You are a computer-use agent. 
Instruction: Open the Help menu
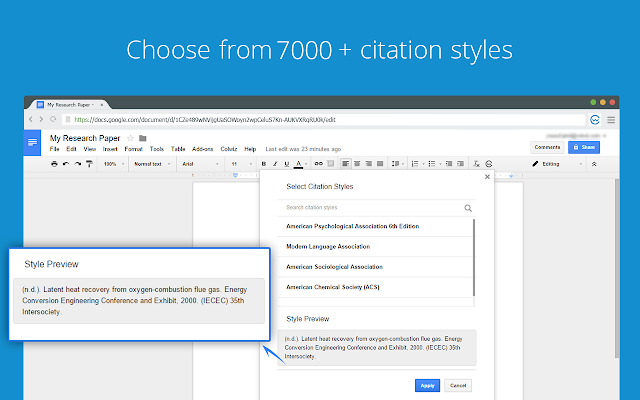point(250,149)
